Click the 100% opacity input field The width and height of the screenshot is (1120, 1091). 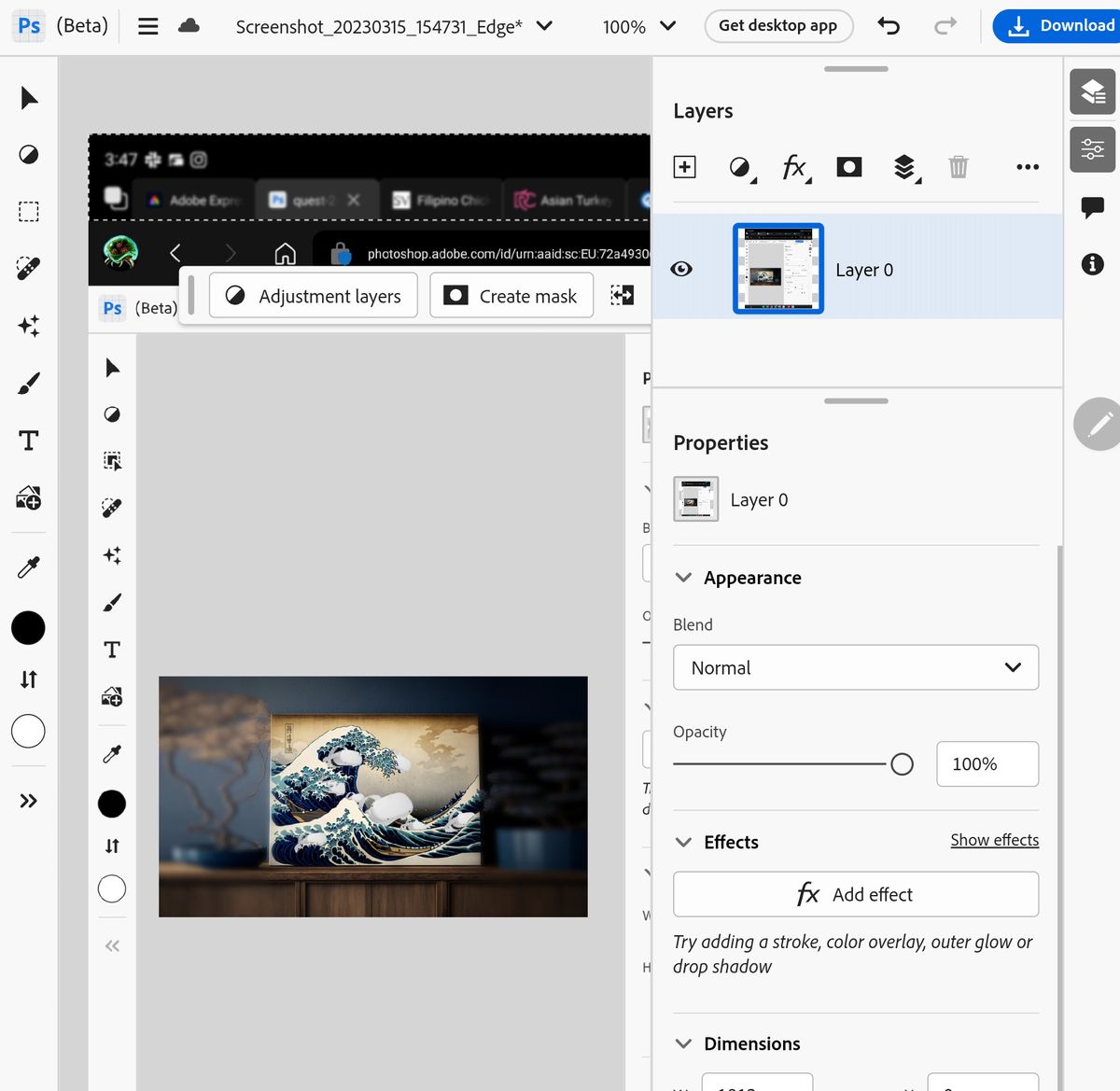(x=987, y=764)
